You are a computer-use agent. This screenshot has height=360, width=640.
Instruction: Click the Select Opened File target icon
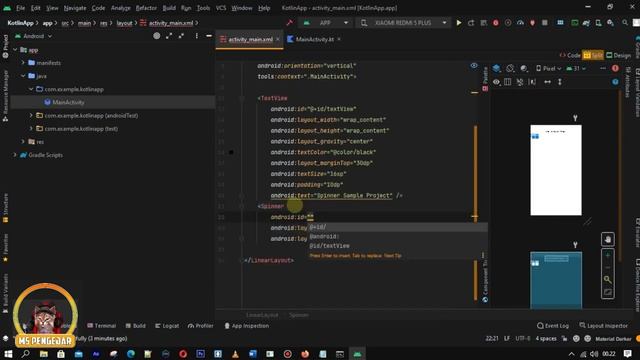156,36
